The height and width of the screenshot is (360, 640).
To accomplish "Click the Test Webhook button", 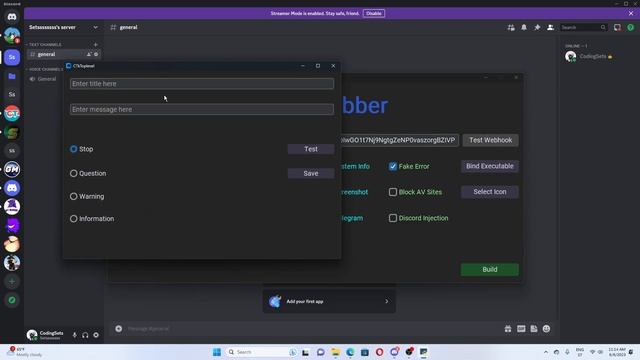I will pyautogui.click(x=490, y=140).
